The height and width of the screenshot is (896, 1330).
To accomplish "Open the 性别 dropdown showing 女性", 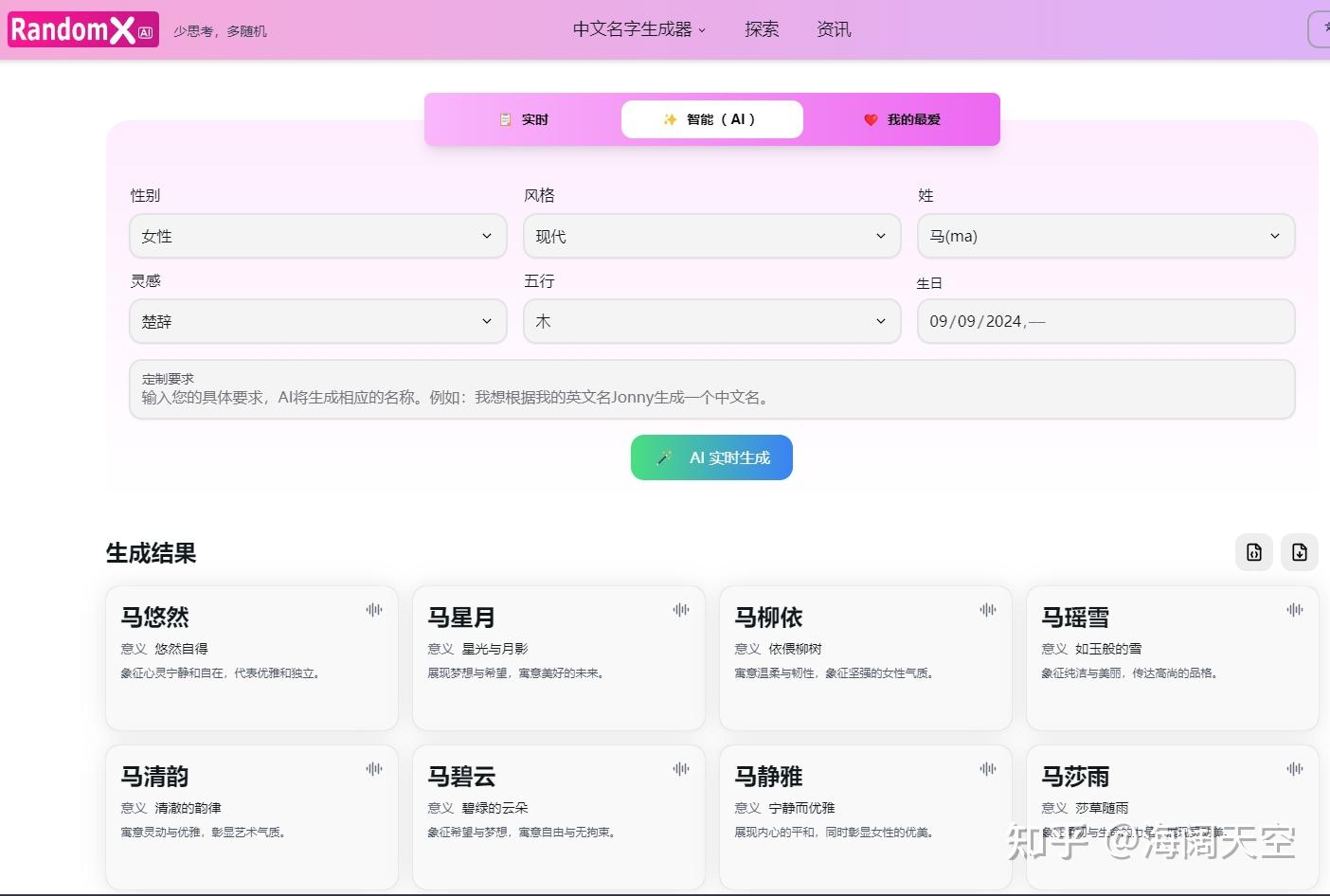I will coord(317,236).
